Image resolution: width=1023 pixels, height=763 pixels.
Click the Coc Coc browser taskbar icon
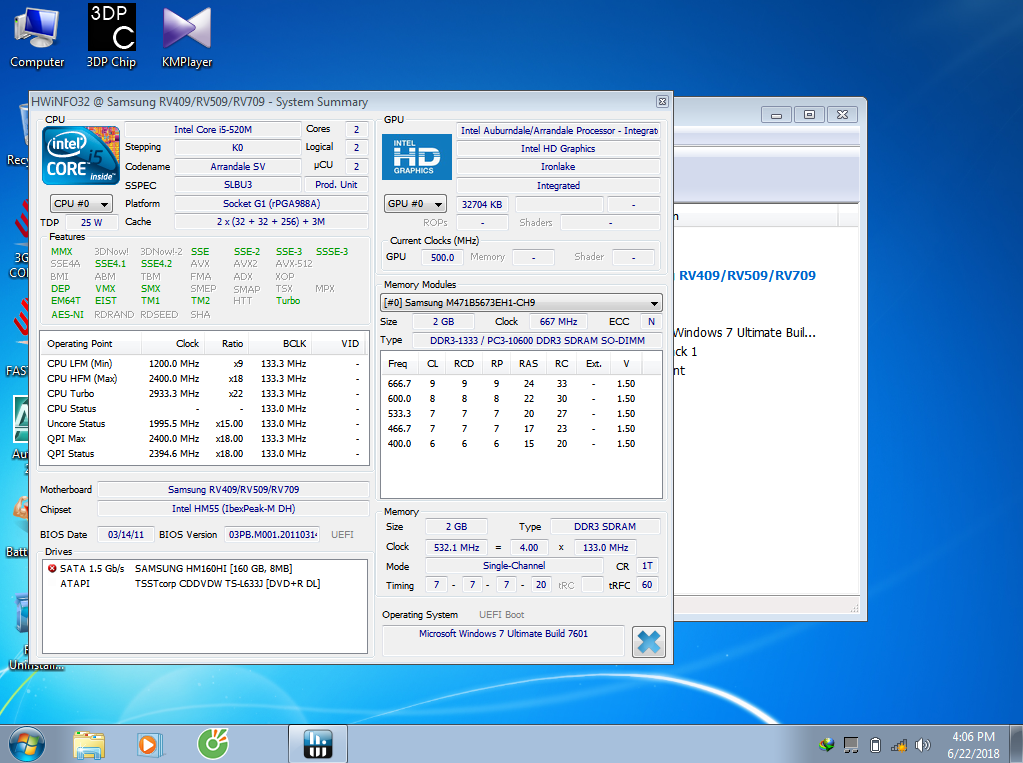(212, 743)
